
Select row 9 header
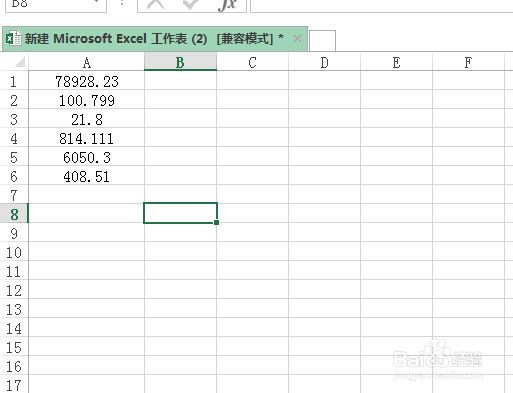pyautogui.click(x=14, y=233)
